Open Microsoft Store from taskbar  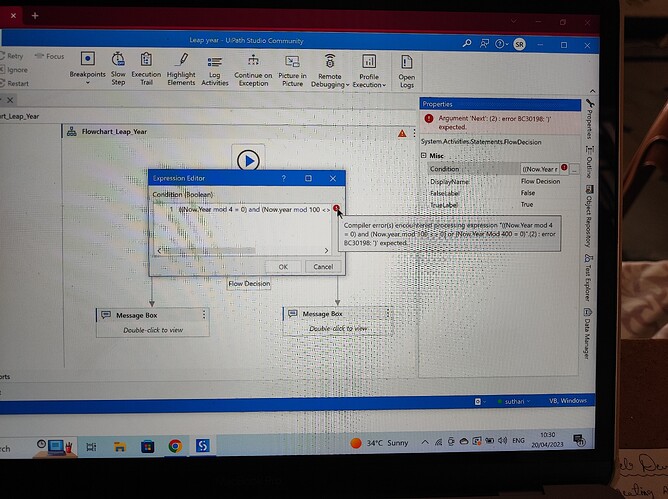tap(147, 447)
